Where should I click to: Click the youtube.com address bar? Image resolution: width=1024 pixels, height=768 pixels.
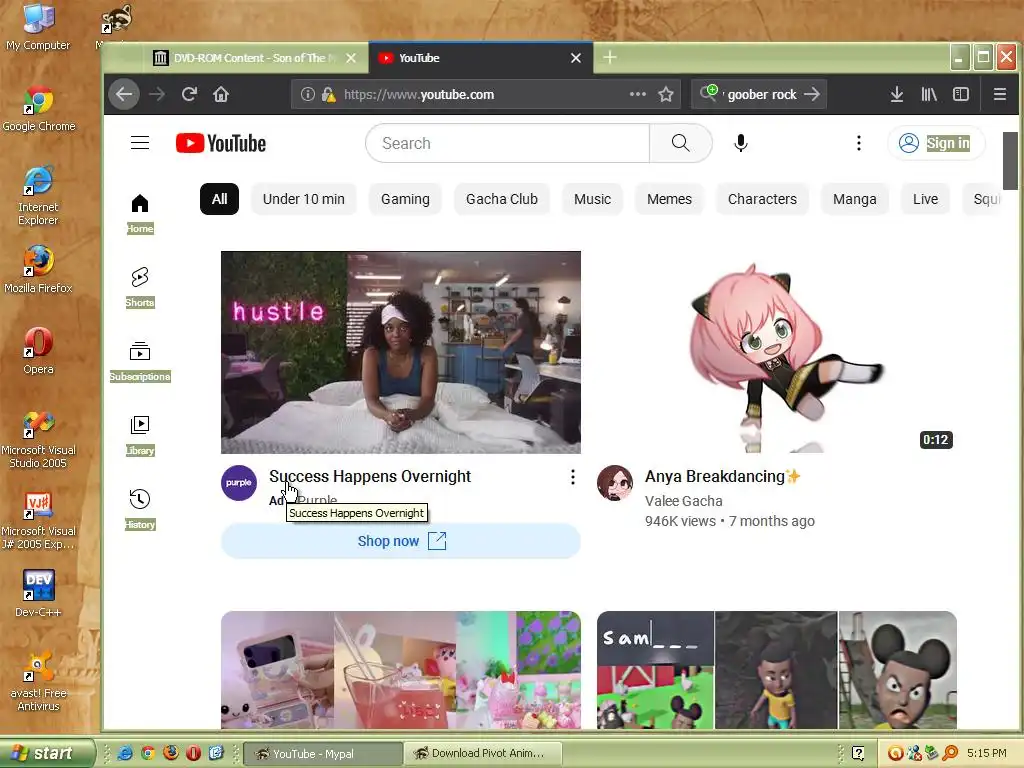coord(486,95)
